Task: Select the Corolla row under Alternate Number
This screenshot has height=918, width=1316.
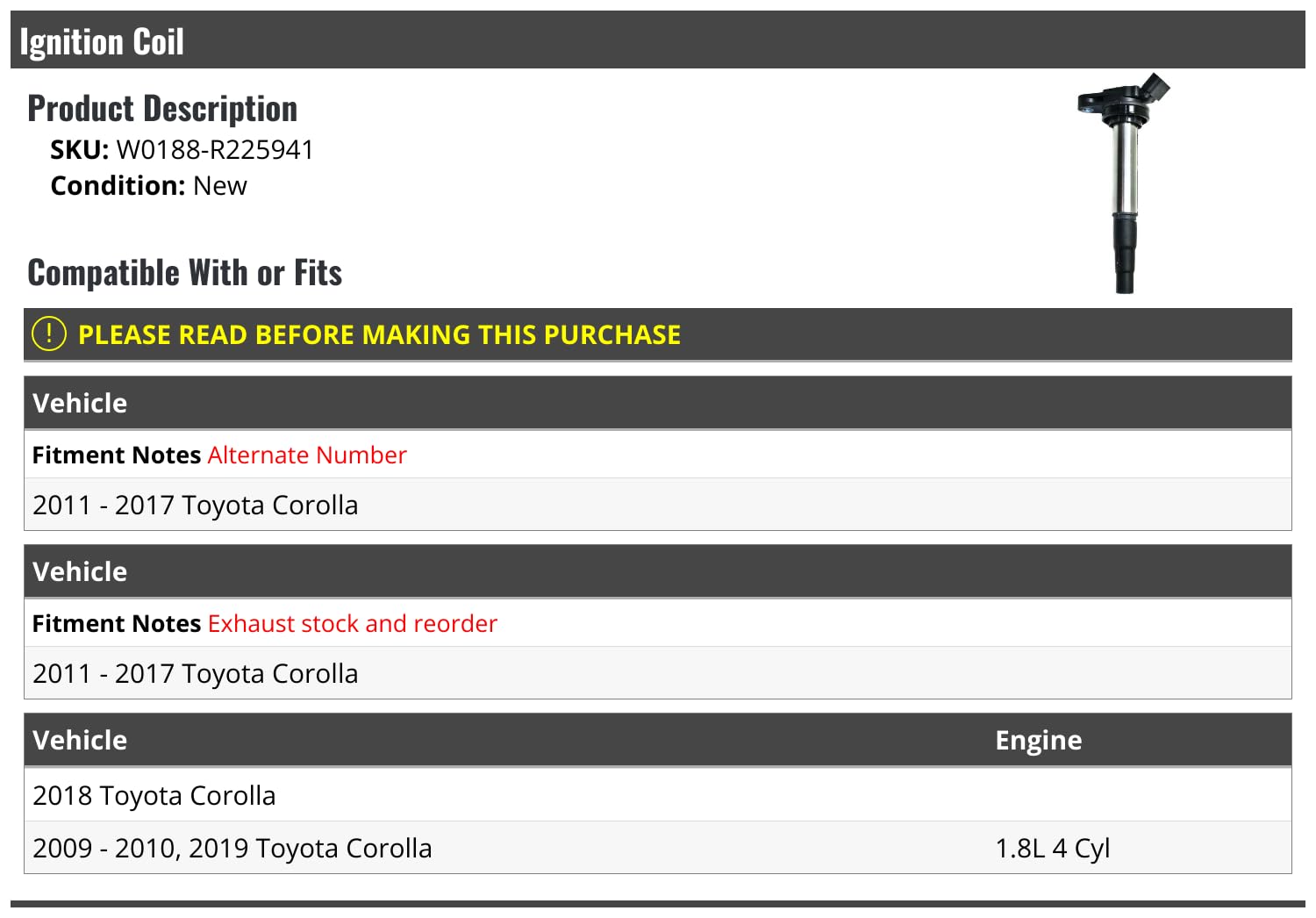Action: (x=195, y=506)
